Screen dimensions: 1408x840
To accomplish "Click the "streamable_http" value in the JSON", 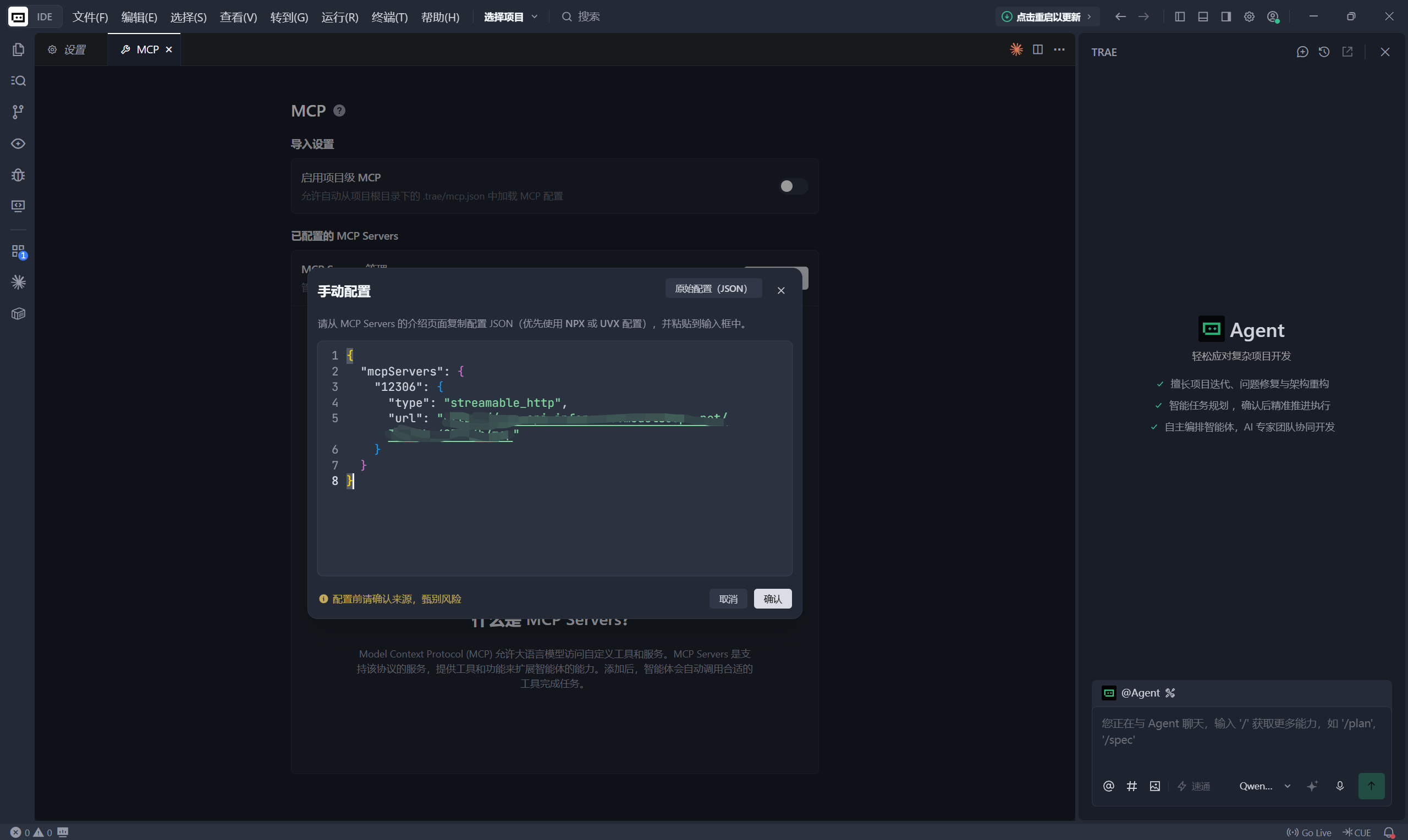I will point(502,402).
